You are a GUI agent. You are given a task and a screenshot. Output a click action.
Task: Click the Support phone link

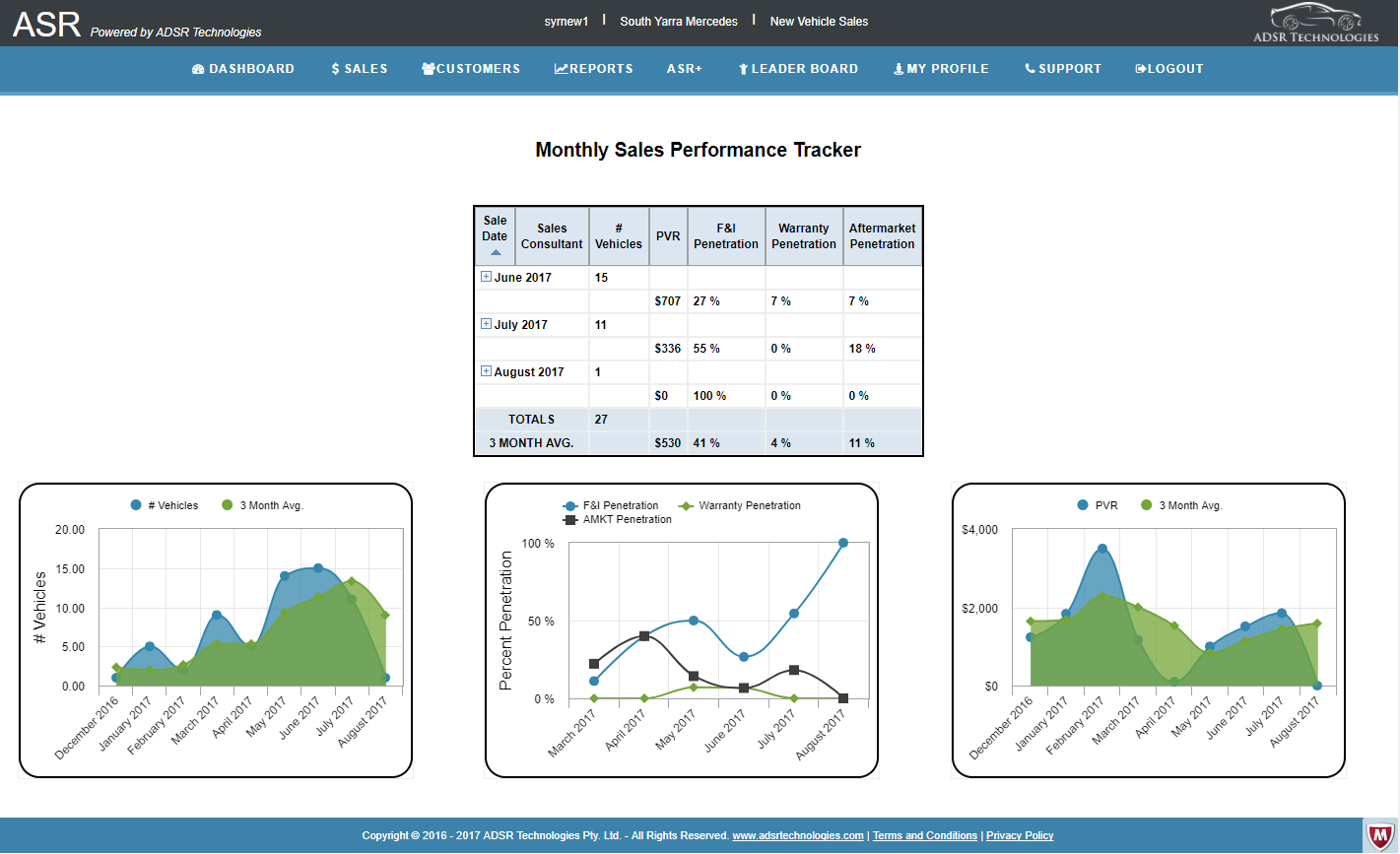[x=1063, y=69]
